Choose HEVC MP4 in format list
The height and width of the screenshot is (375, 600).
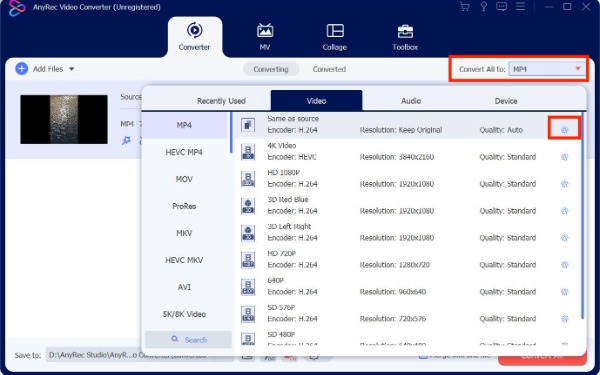(184, 152)
